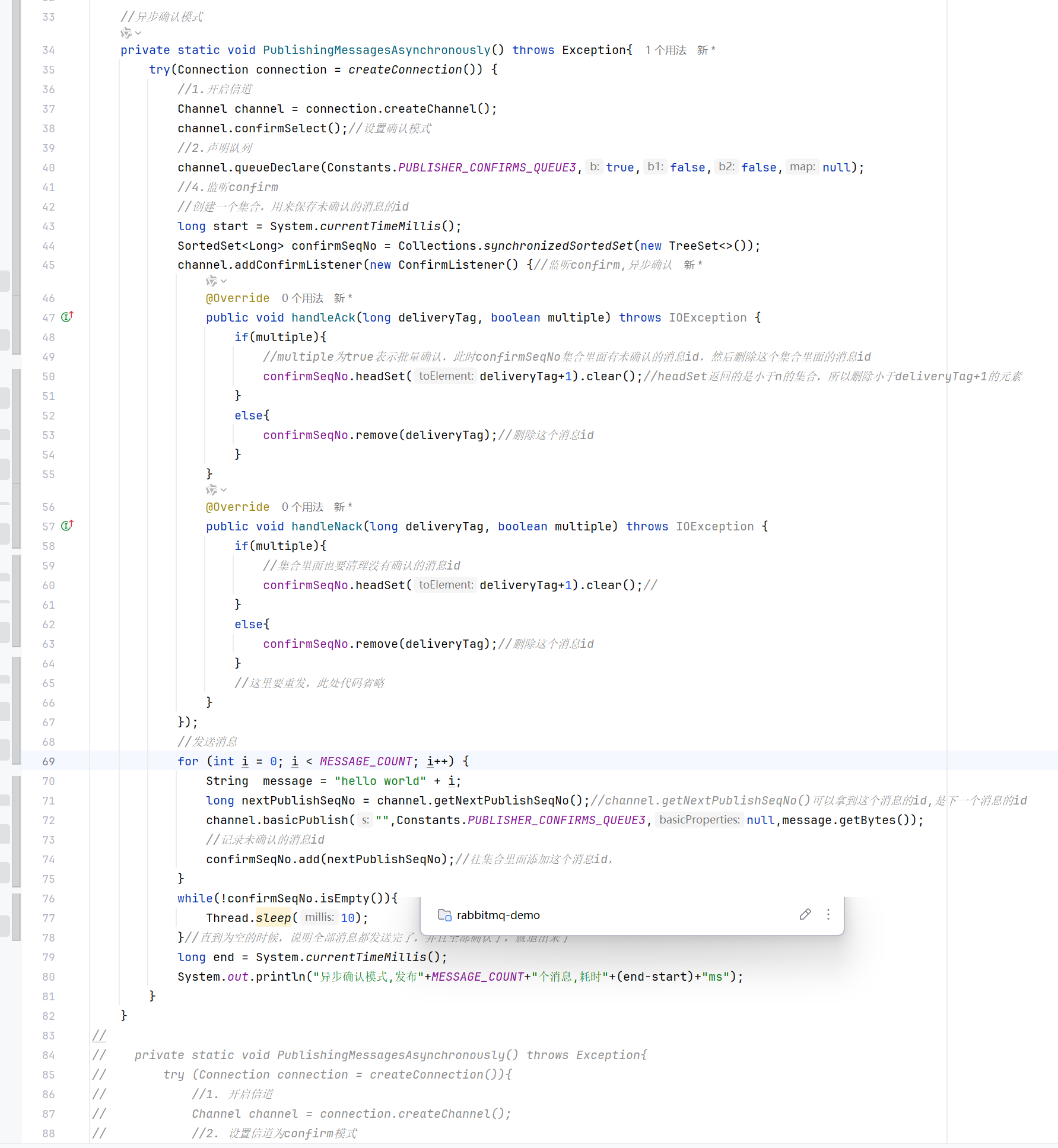The width and height of the screenshot is (1058, 1148).
Task: Click confirmSelect on line 38
Action: tap(281, 129)
